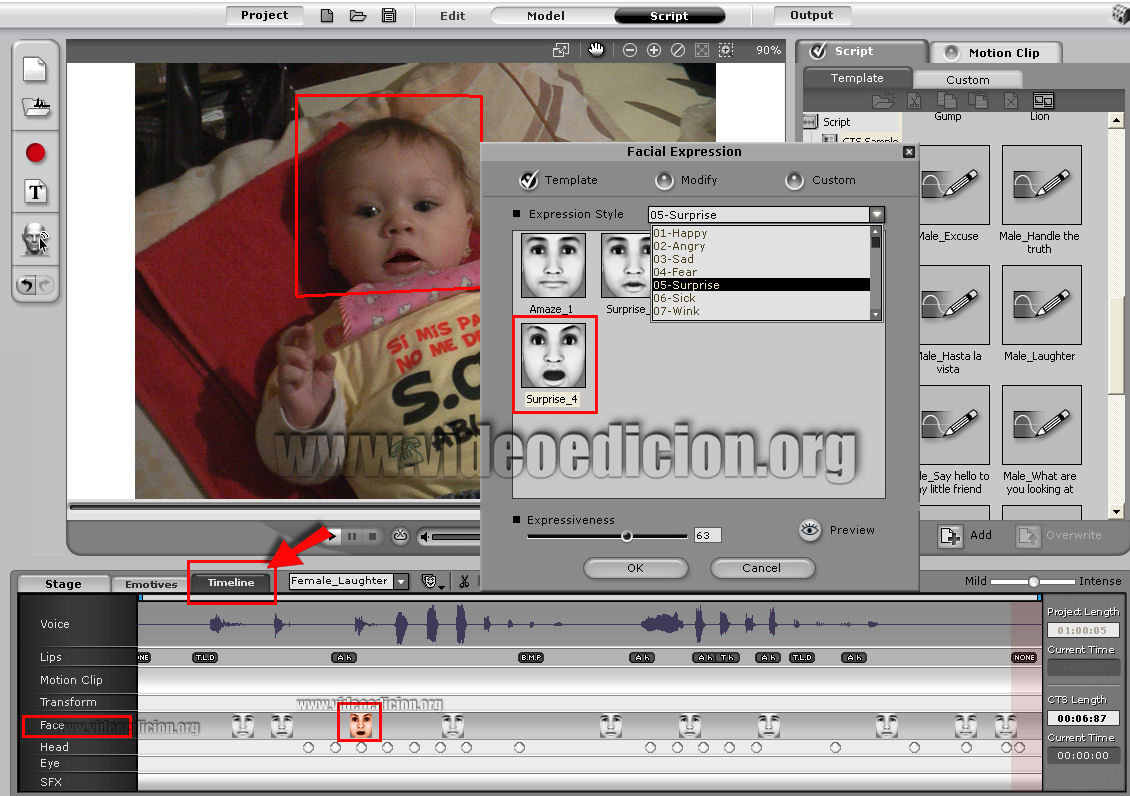Collapse the Expression Style dropdown arrow
The image size is (1130, 796).
point(876,214)
